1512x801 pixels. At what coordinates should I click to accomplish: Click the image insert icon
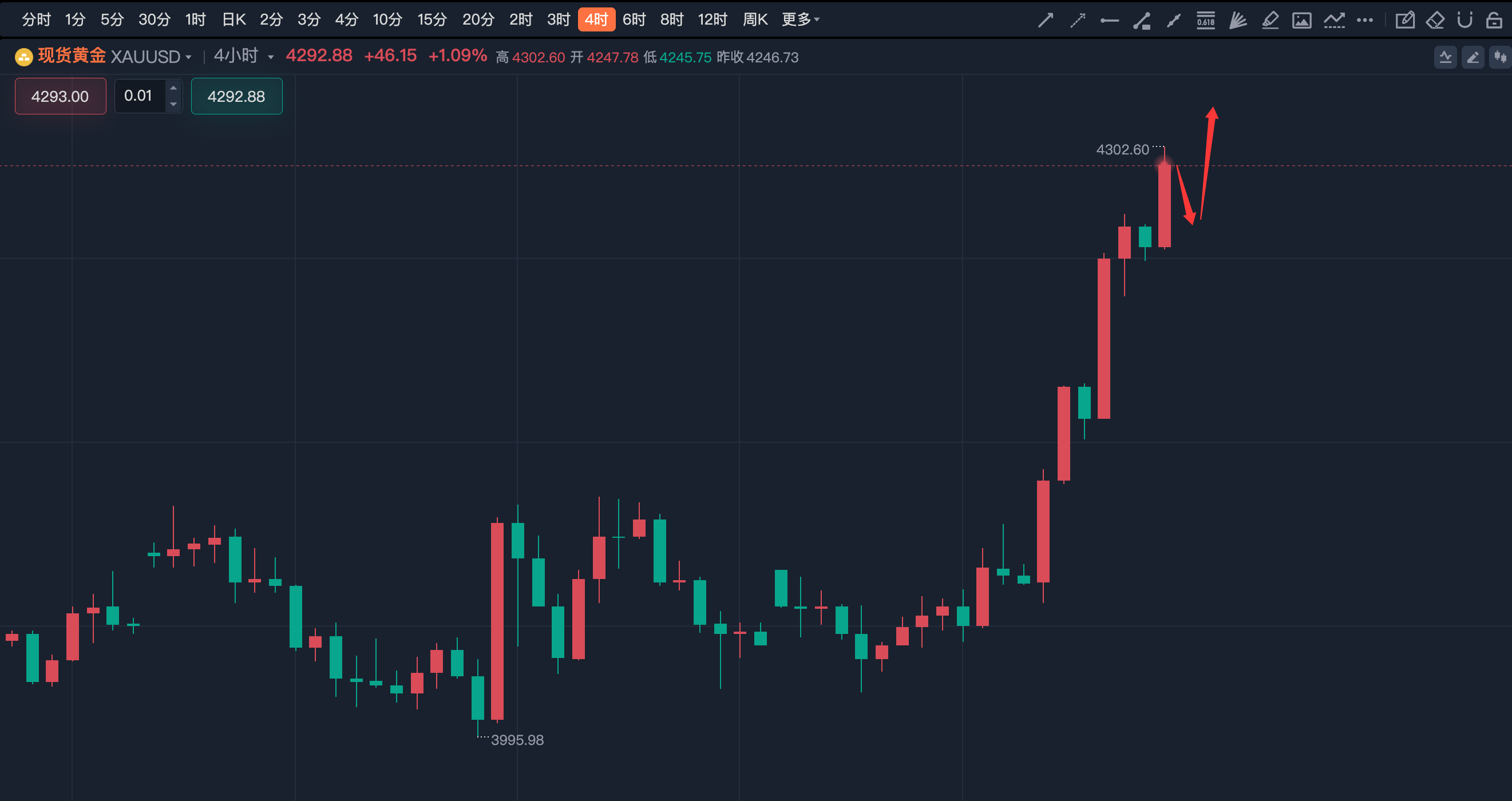1302,21
